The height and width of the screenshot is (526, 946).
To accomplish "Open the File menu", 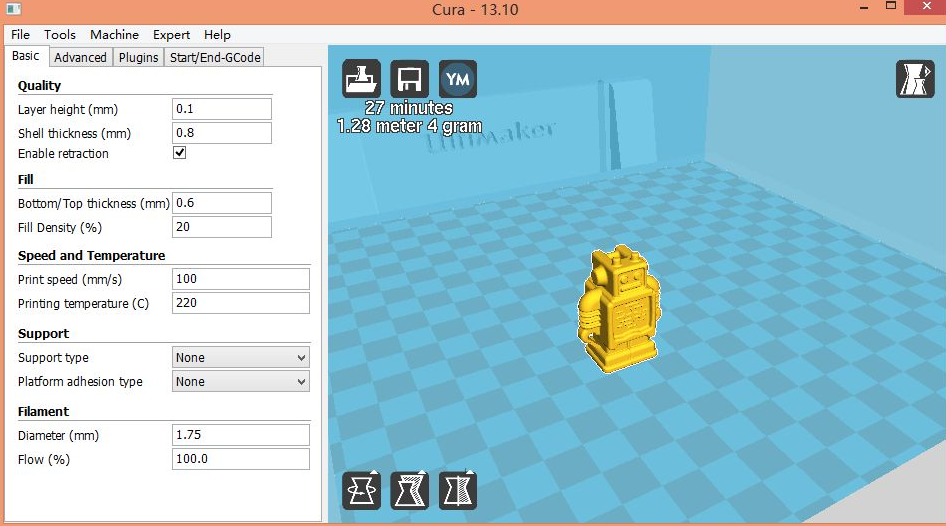I will [20, 34].
